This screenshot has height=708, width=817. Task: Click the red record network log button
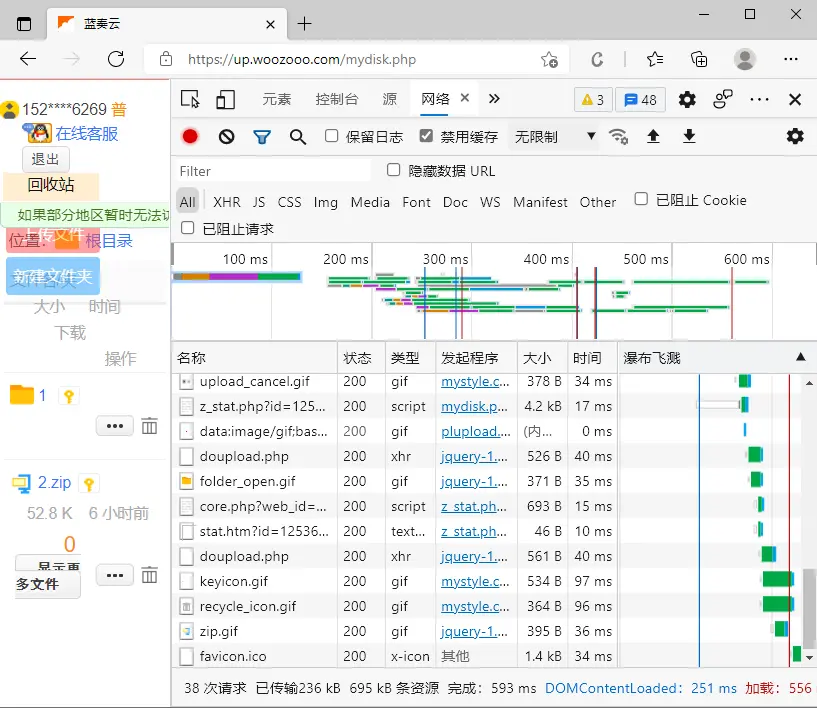pyautogui.click(x=190, y=136)
